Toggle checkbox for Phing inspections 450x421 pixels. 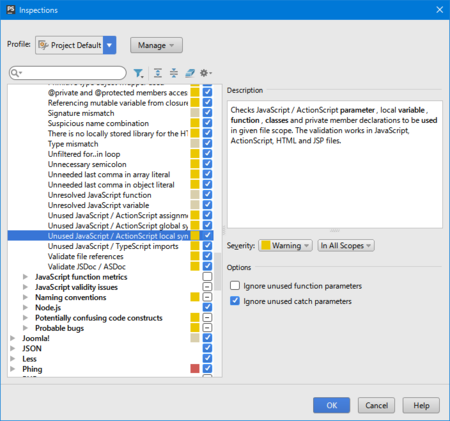pyautogui.click(x=207, y=368)
